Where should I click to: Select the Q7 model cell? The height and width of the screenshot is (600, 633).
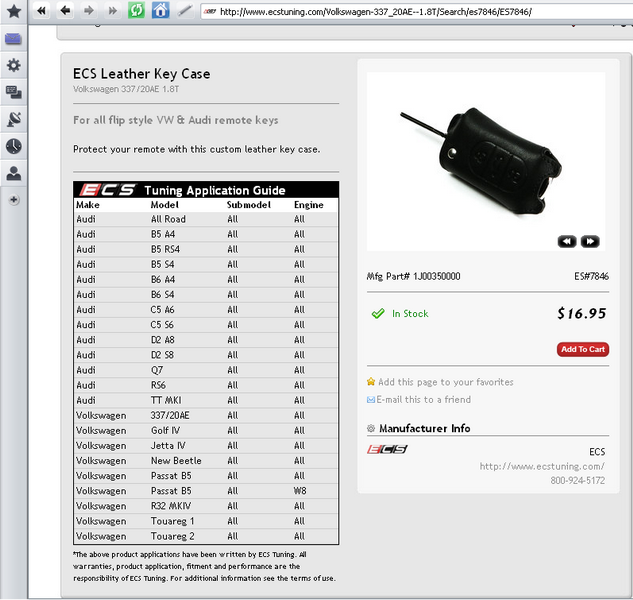[x=157, y=370]
